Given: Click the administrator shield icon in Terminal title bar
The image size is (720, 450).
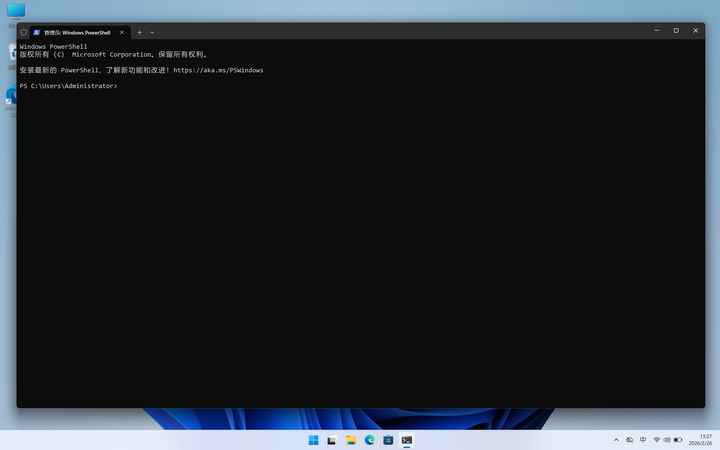Looking at the screenshot, I should coord(23,33).
